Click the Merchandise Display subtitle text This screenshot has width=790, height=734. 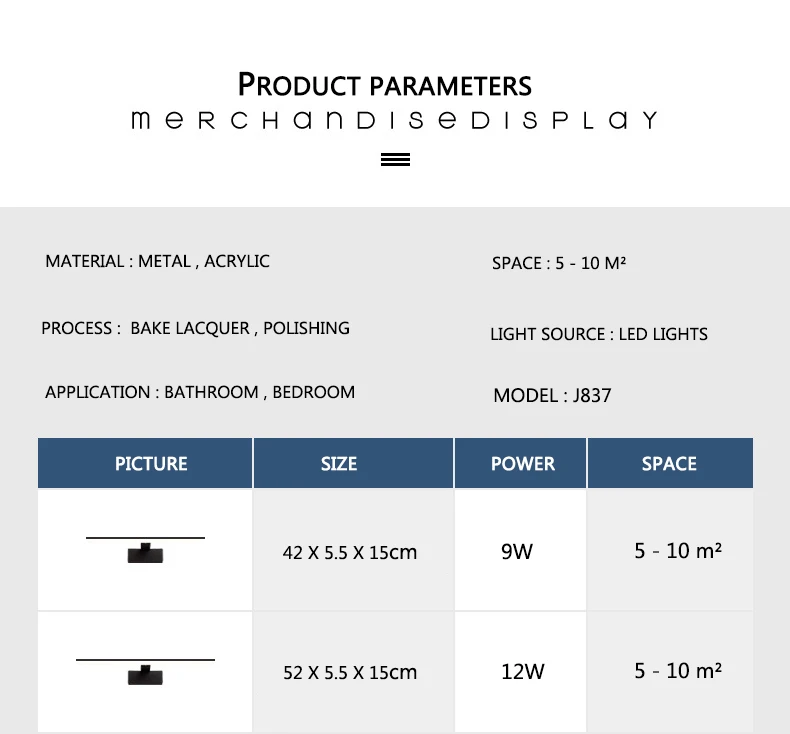[394, 120]
